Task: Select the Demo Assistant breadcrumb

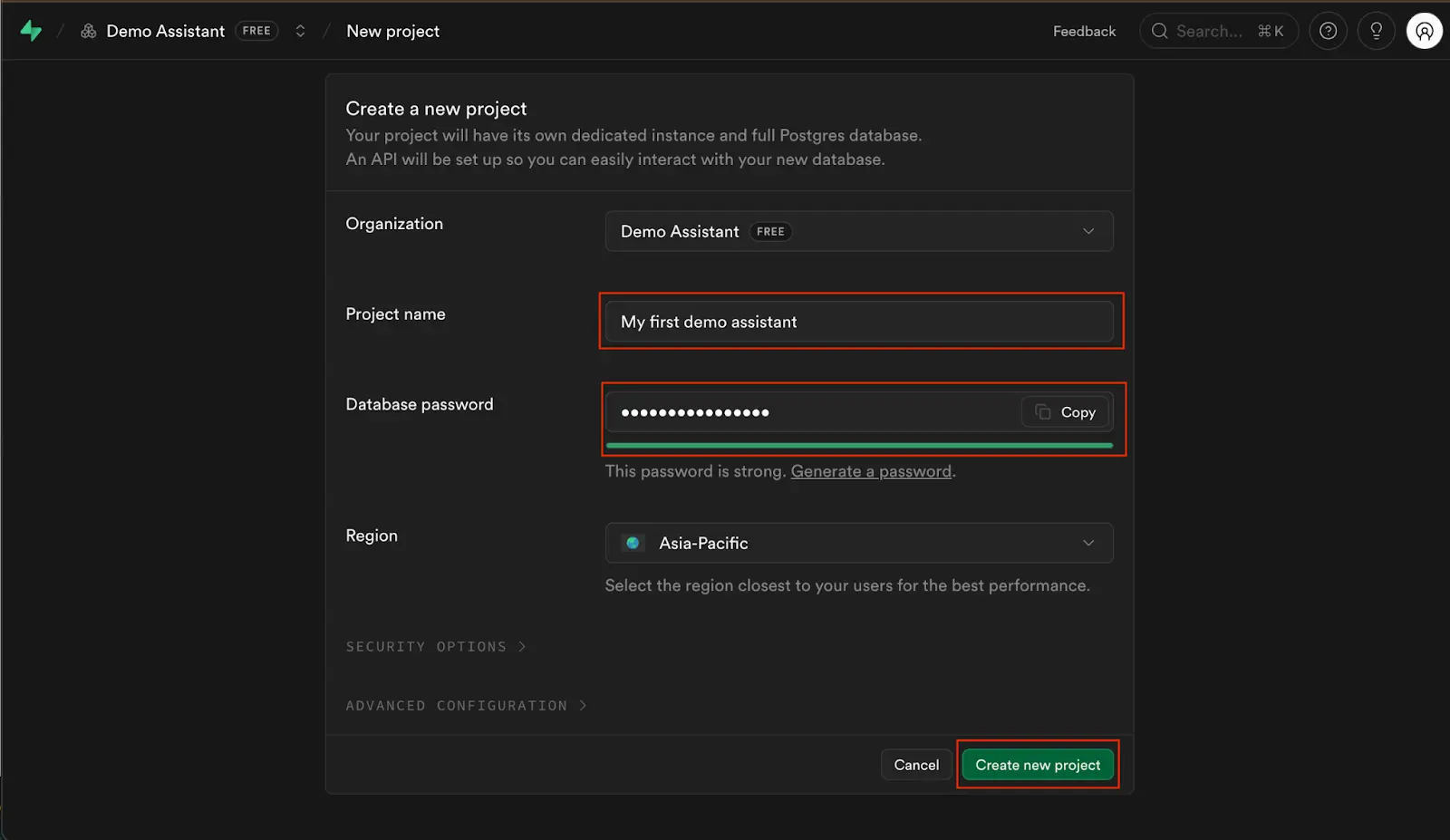Action: pyautogui.click(x=165, y=30)
